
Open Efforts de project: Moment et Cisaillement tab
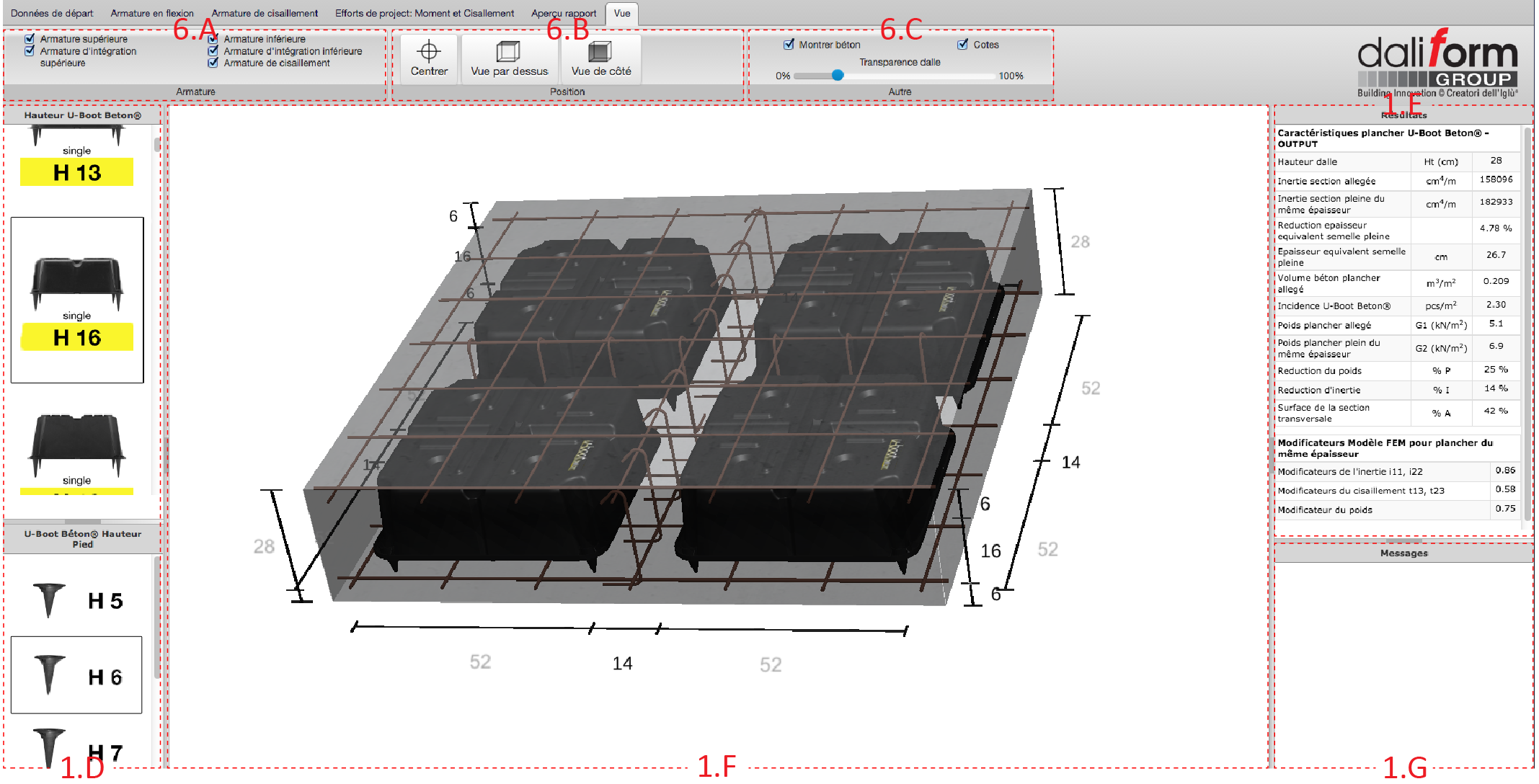point(425,13)
